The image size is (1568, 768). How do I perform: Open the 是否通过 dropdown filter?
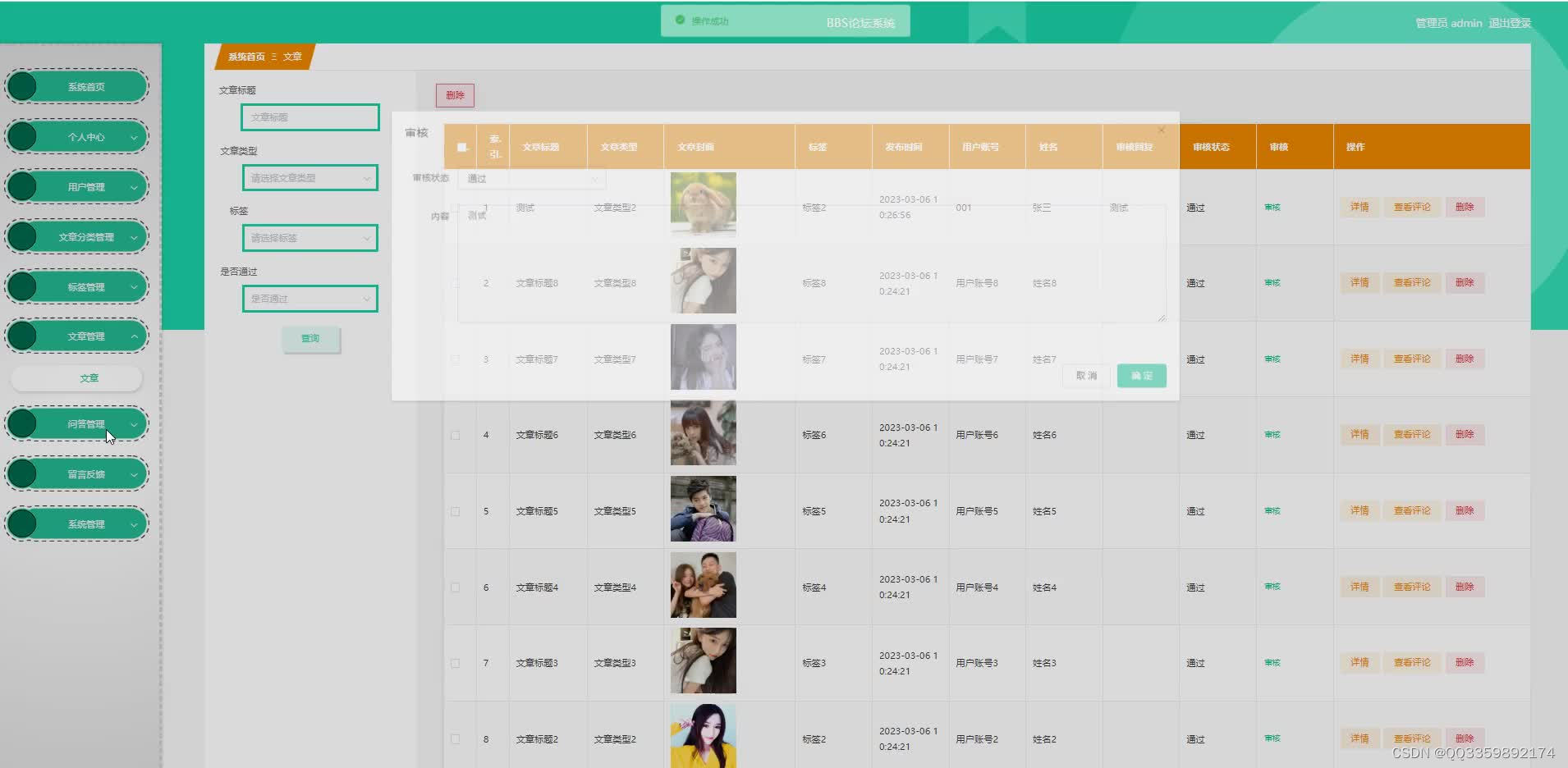310,299
